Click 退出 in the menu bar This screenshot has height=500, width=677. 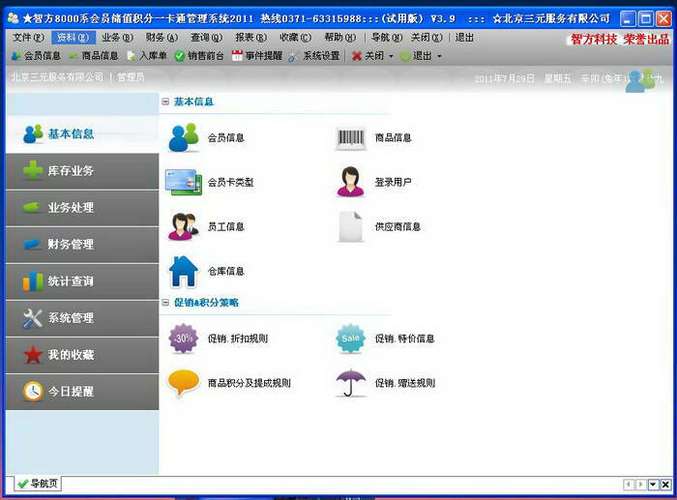click(x=465, y=38)
